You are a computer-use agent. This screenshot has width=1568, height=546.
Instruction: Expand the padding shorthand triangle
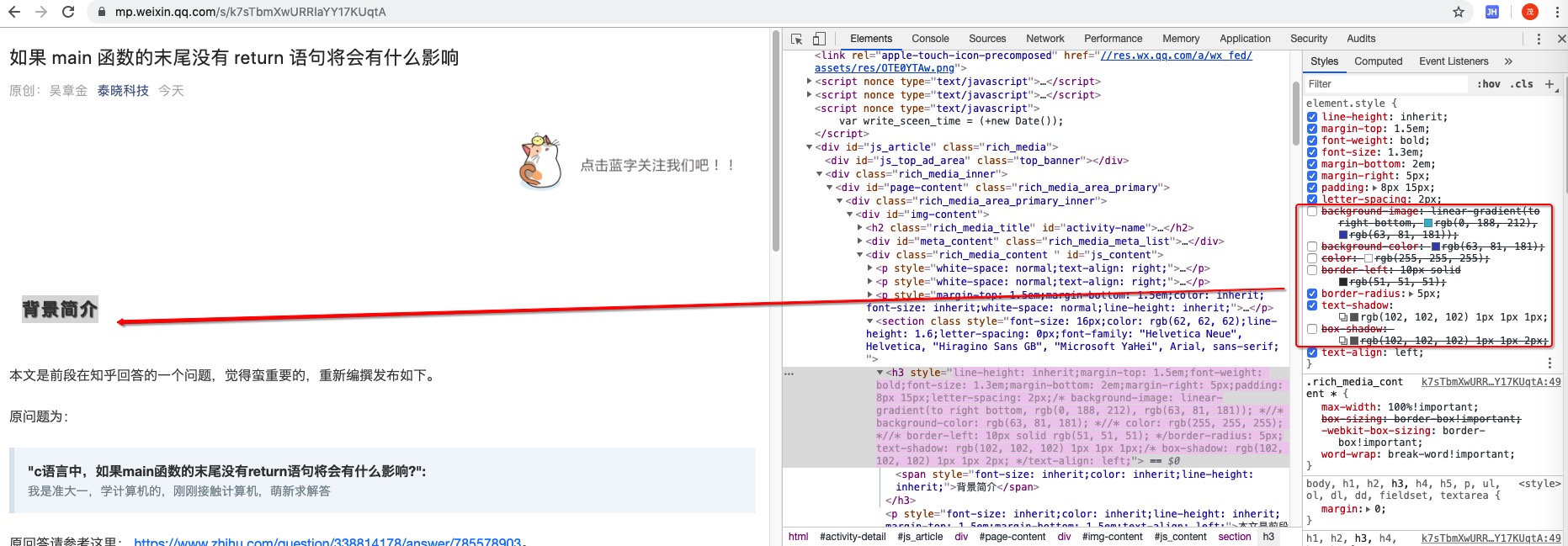tap(1375, 188)
